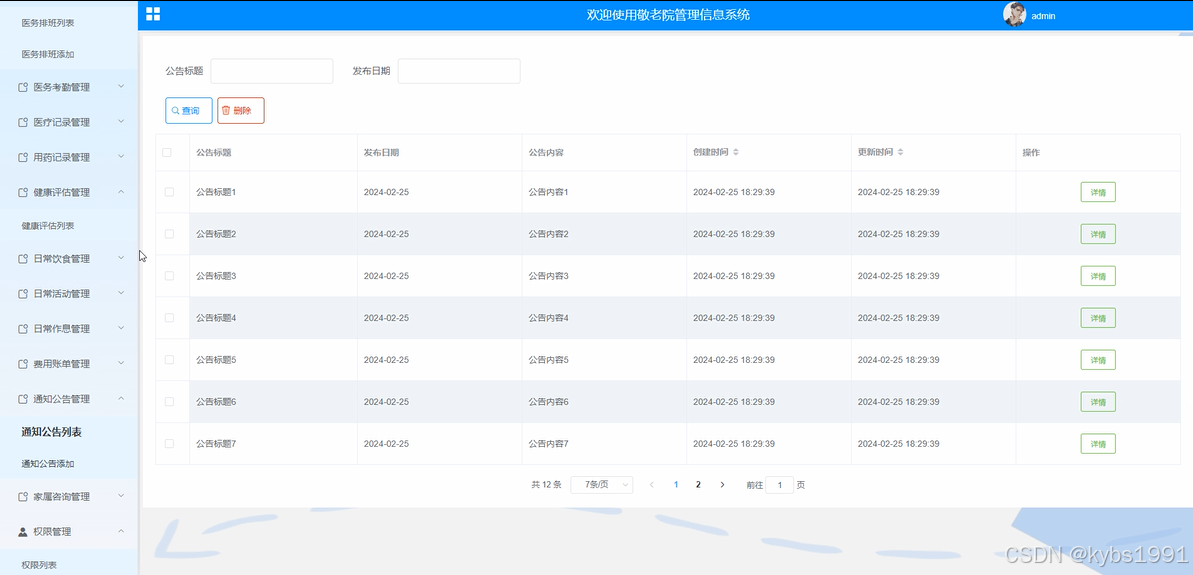Click the red 删除 button
1193x575 pixels.
[240, 110]
